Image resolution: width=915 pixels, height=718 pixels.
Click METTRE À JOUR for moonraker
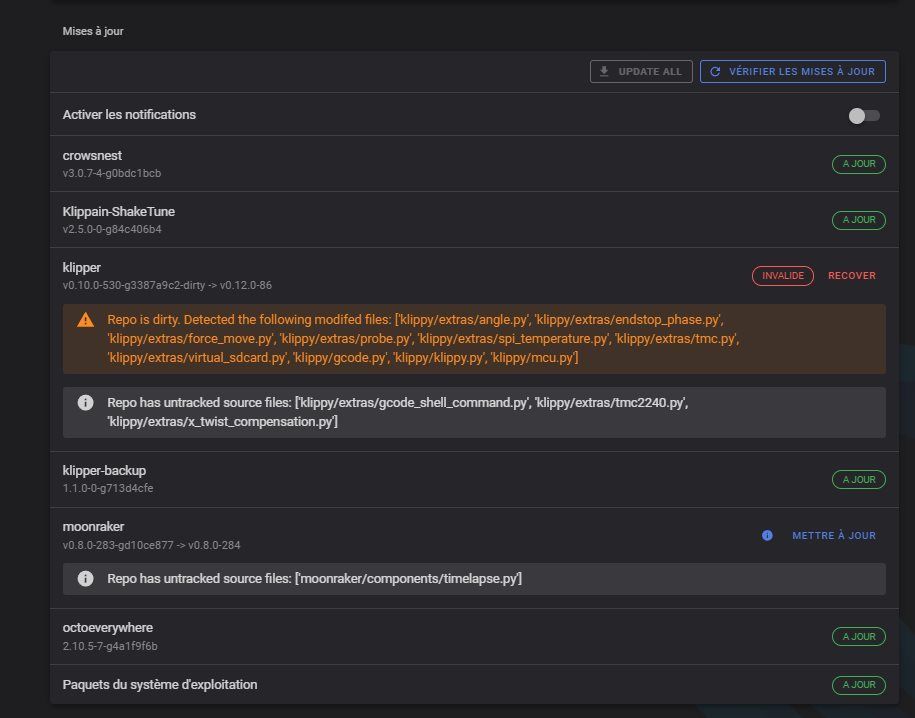point(833,536)
